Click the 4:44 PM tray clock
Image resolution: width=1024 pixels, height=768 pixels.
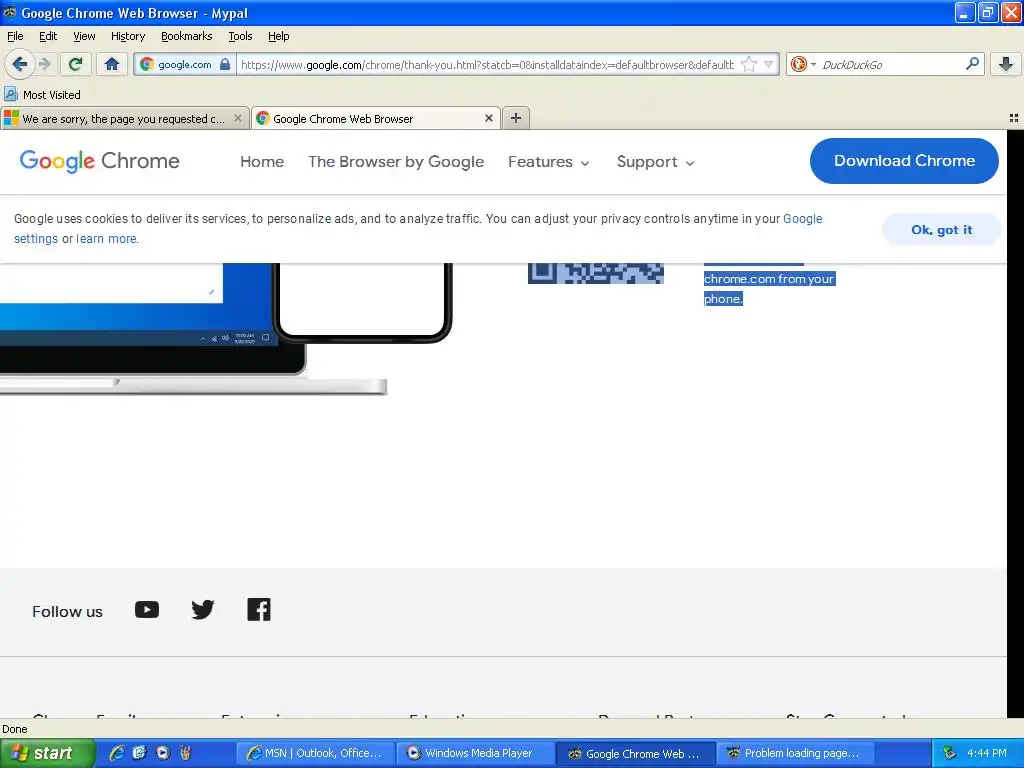pyautogui.click(x=986, y=753)
